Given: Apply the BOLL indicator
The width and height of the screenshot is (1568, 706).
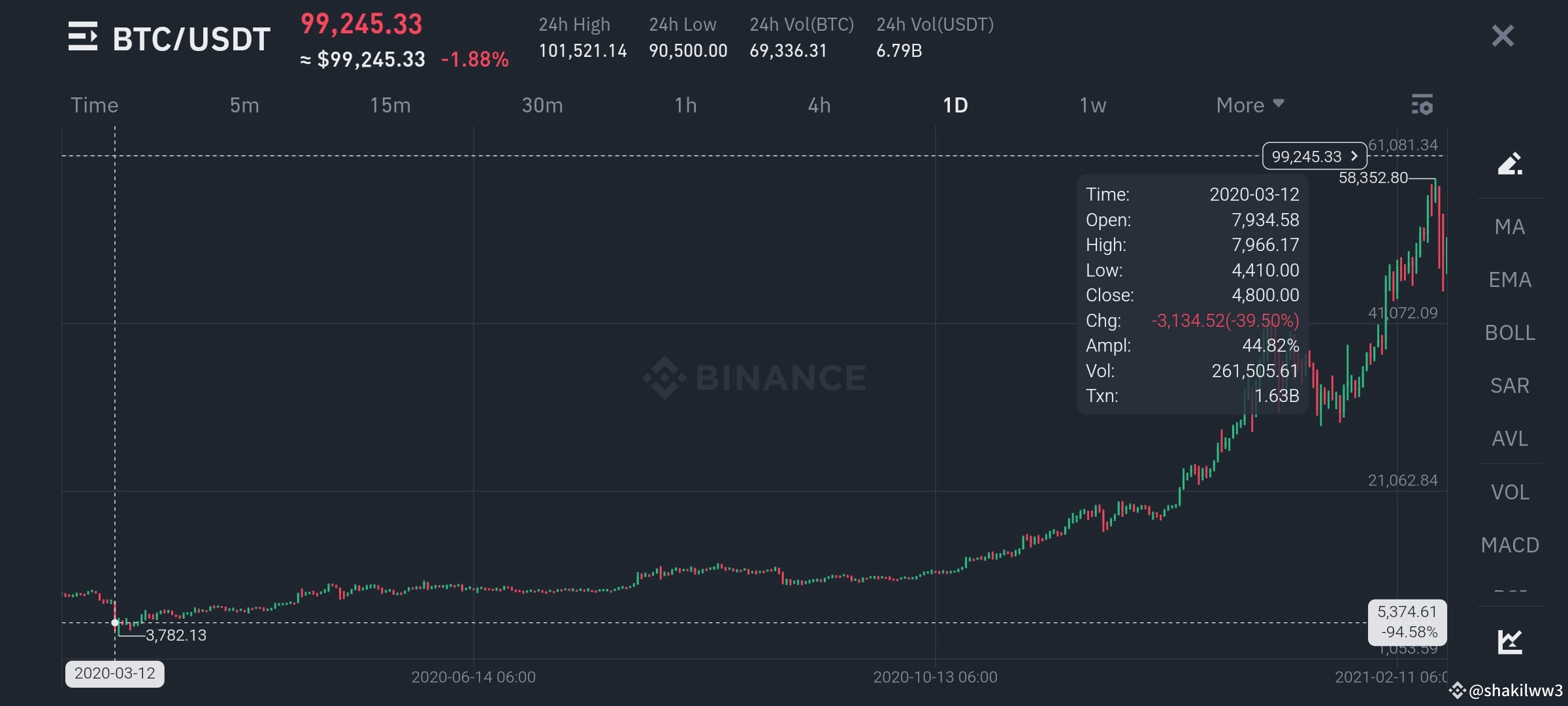Looking at the screenshot, I should pos(1510,332).
